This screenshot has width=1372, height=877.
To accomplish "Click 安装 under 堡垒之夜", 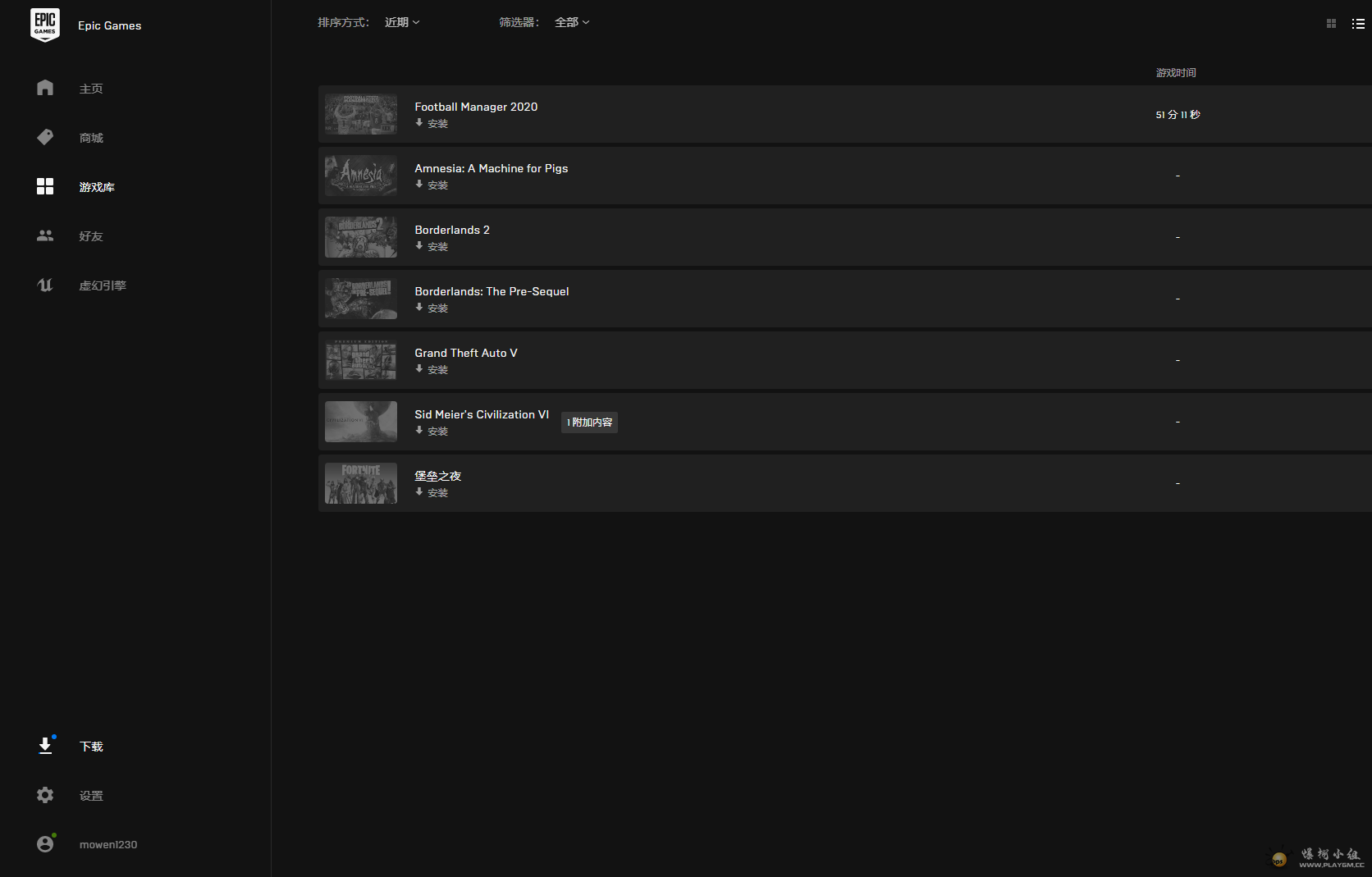I will tap(437, 493).
